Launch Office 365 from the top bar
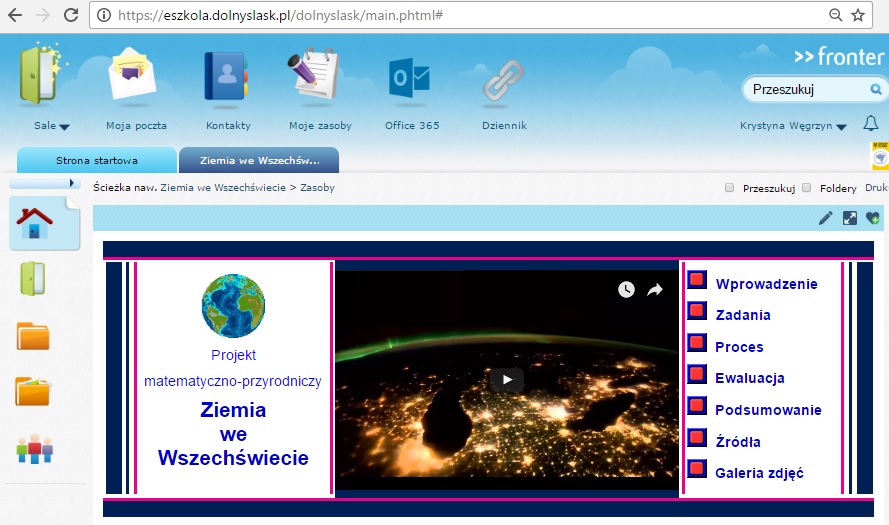Image resolution: width=889 pixels, height=525 pixels. pyautogui.click(x=411, y=78)
